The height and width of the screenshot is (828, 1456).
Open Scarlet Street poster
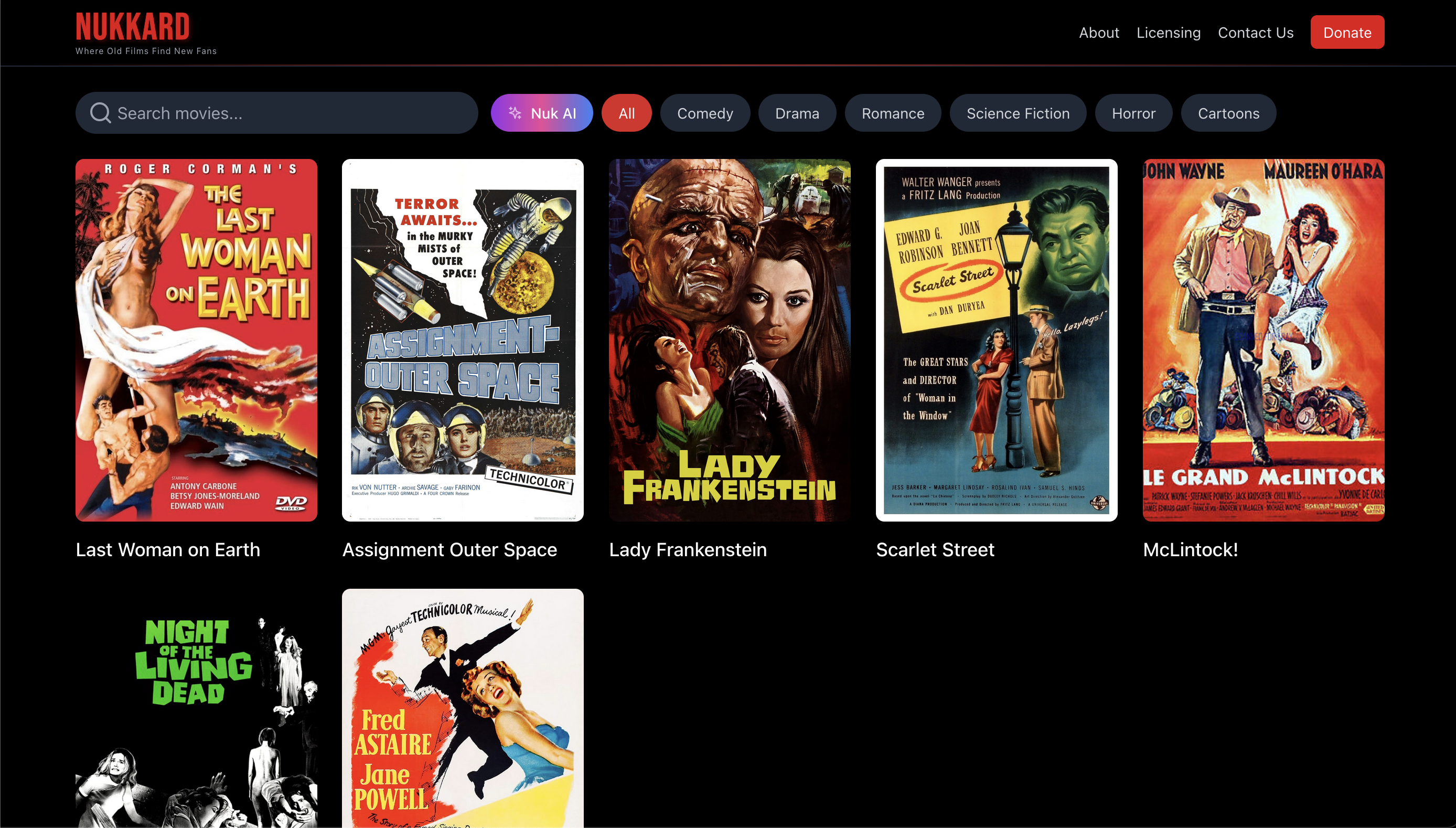pyautogui.click(x=996, y=340)
